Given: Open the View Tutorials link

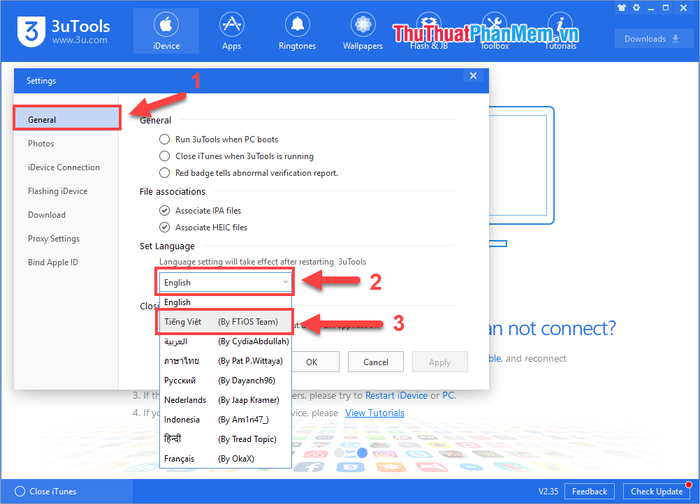Looking at the screenshot, I should (x=375, y=413).
